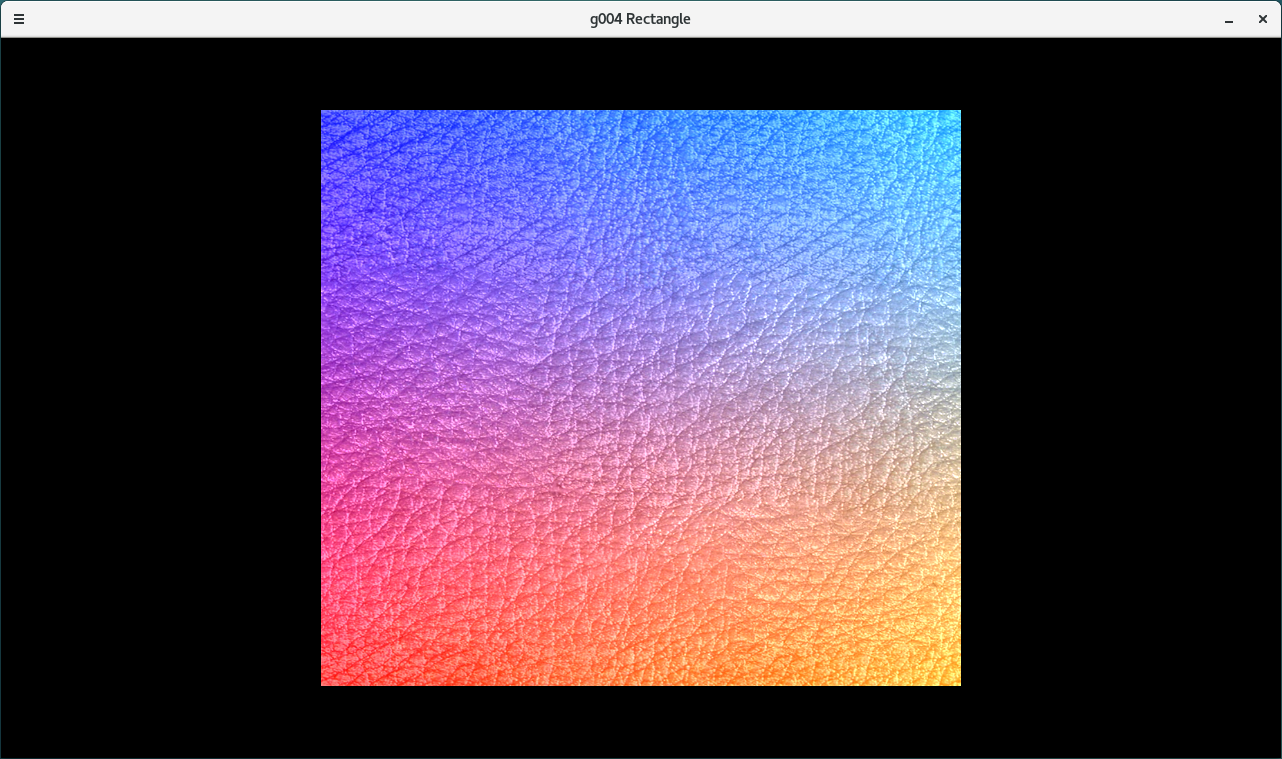Close the g004 Rectangle window

[1263, 19]
